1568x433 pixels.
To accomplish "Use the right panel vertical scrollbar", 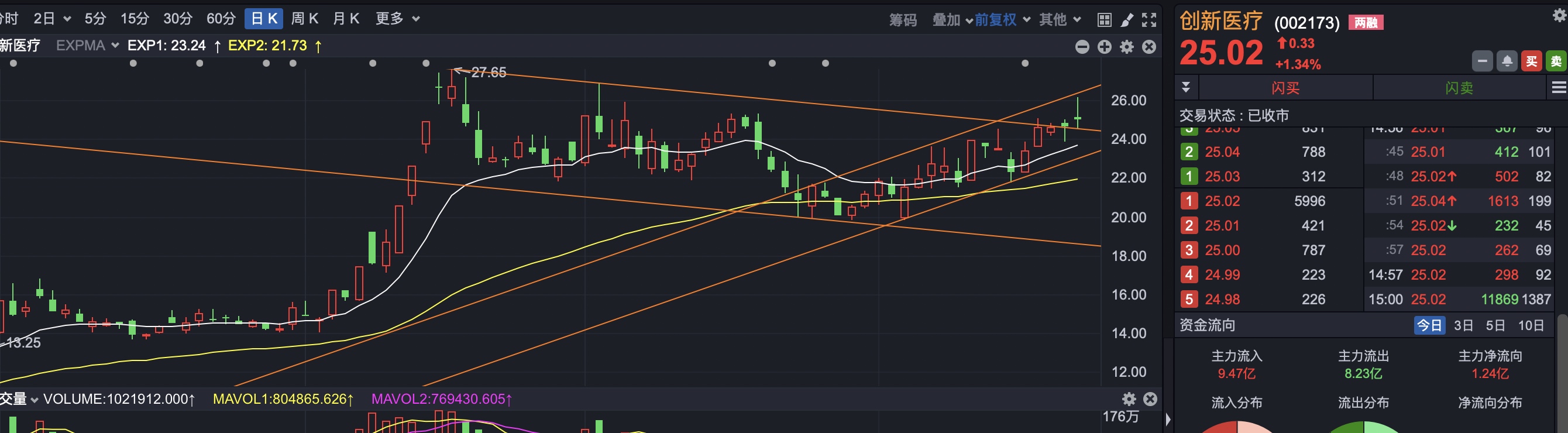I will point(1562,373).
